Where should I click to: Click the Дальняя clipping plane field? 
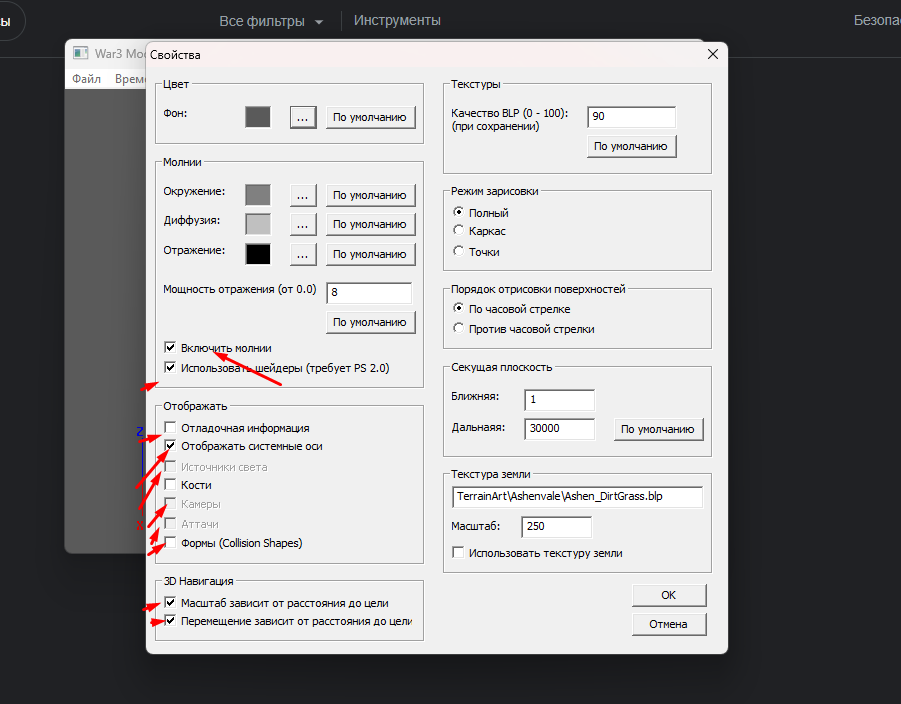tap(560, 429)
